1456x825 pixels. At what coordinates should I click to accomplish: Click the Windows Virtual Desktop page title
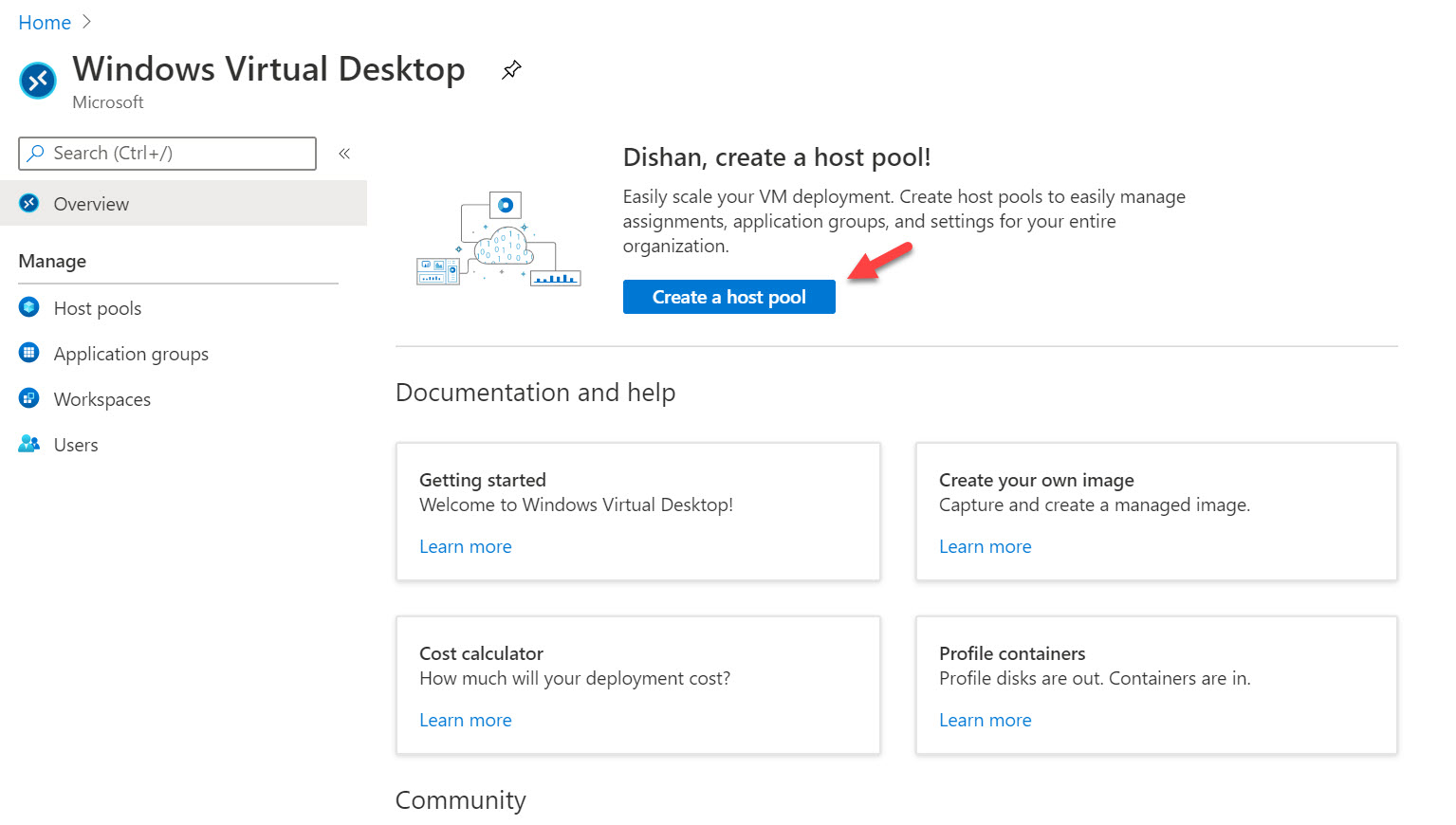tap(268, 69)
